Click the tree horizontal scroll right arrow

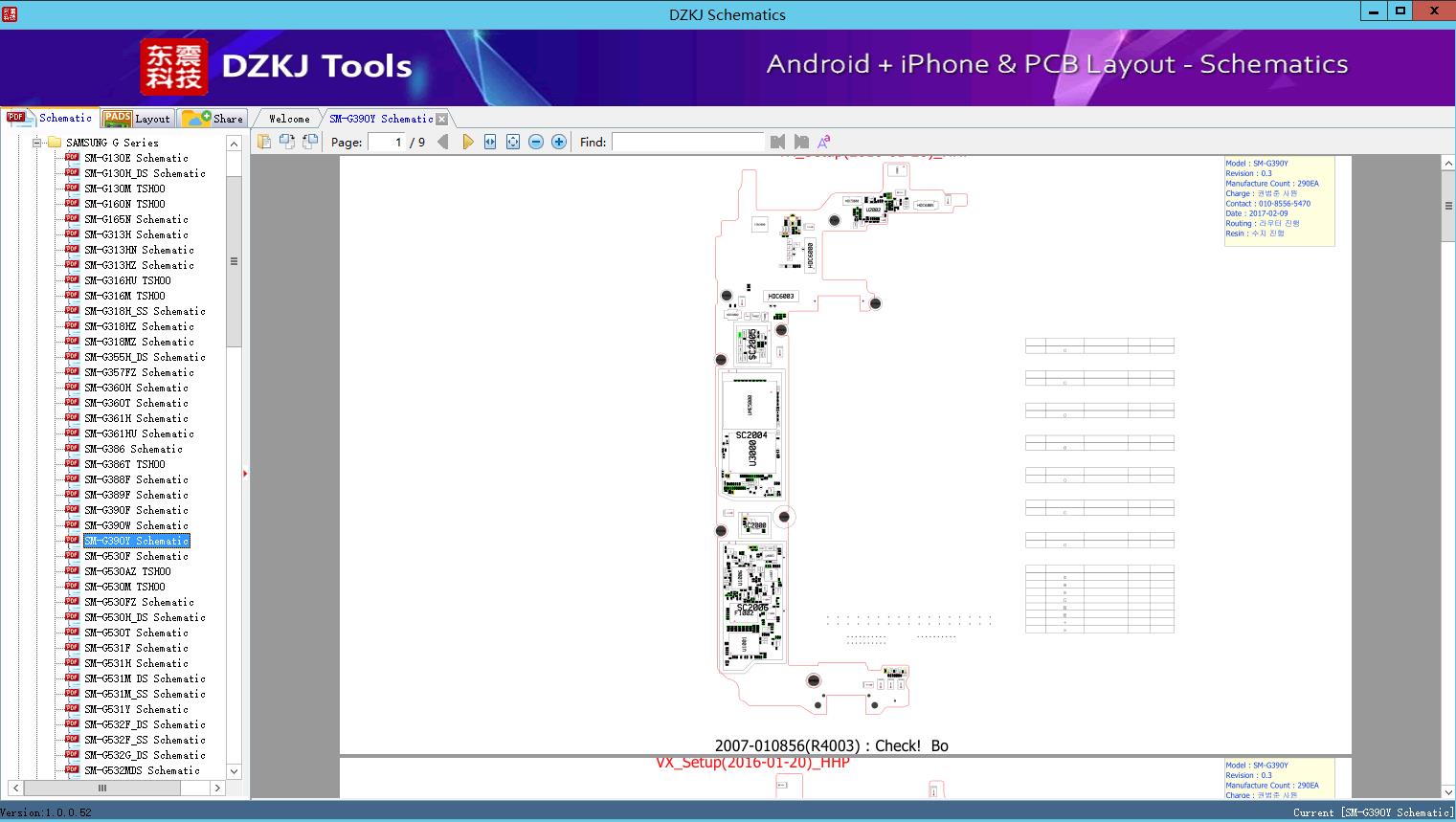click(x=217, y=788)
